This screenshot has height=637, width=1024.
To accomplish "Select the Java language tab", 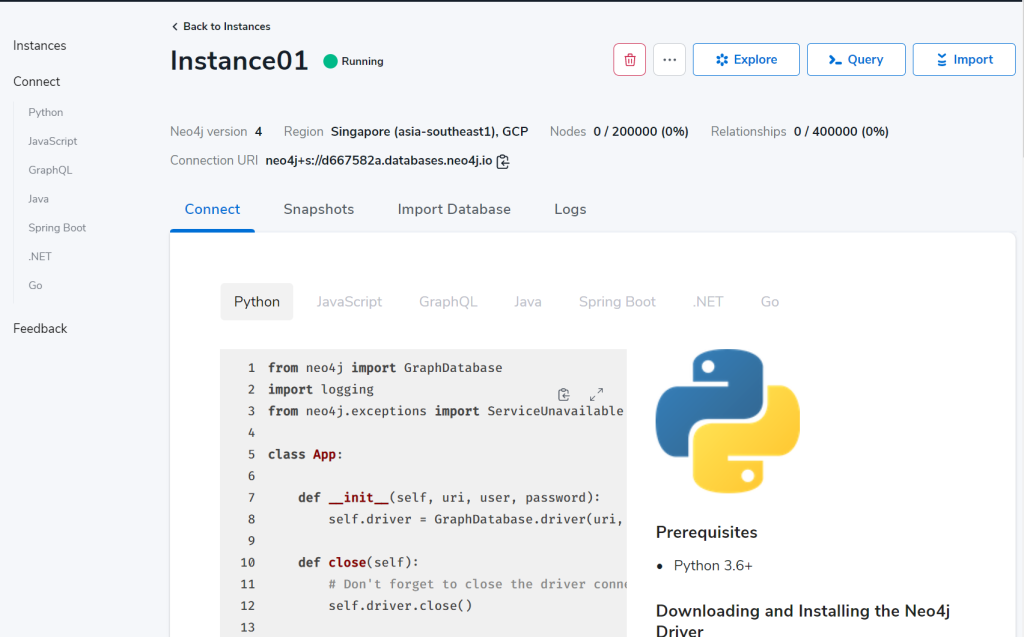I will 528,302.
